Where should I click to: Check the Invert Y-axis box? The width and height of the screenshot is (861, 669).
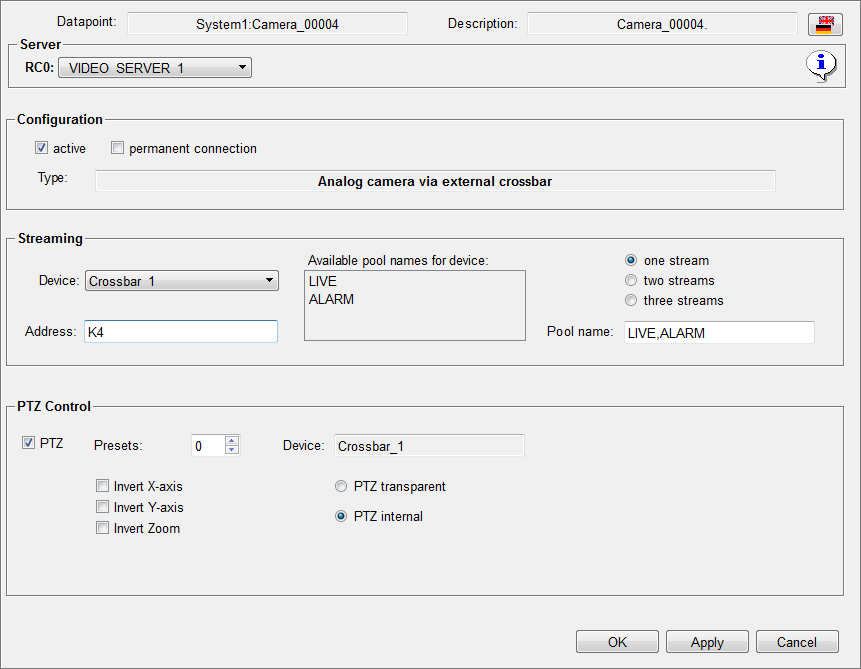102,507
